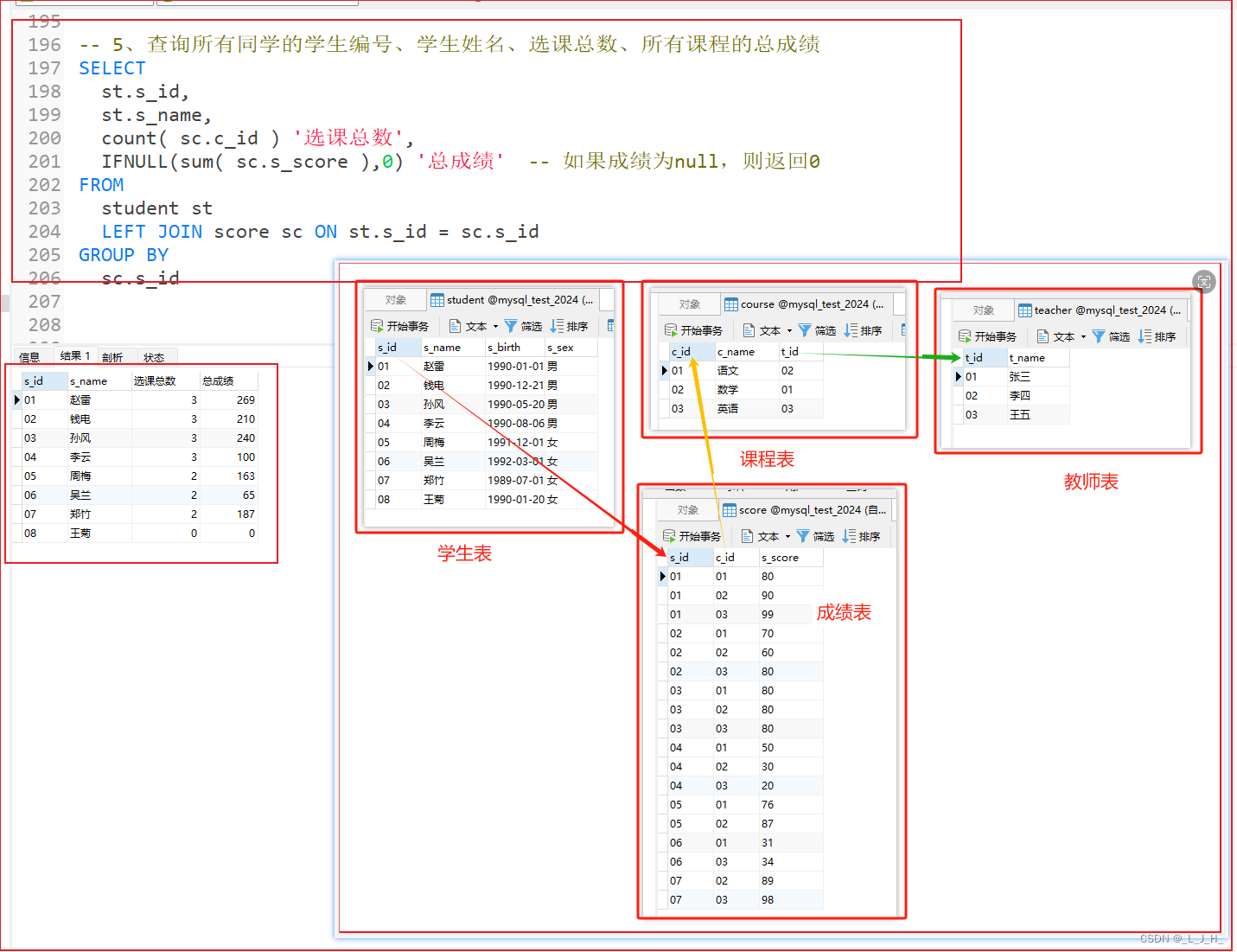Open the 剖析 tab
This screenshot has height=952, width=1237.
click(112, 357)
